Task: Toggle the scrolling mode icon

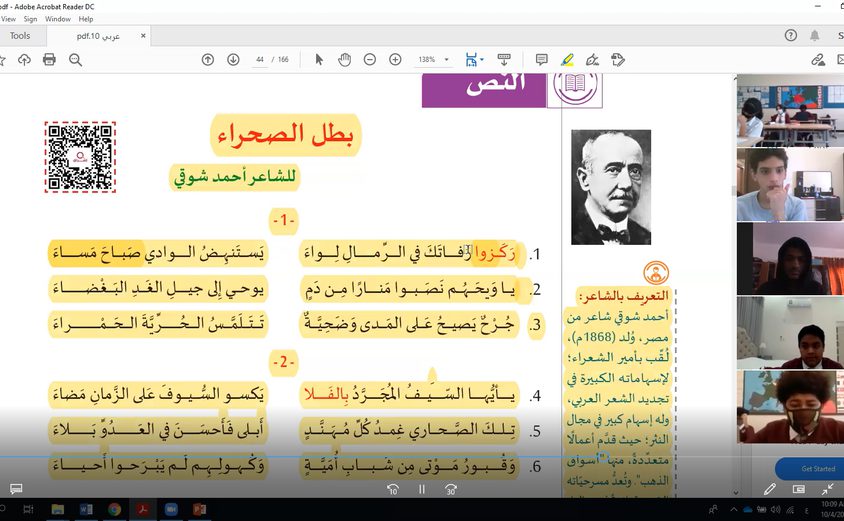Action: (x=504, y=59)
